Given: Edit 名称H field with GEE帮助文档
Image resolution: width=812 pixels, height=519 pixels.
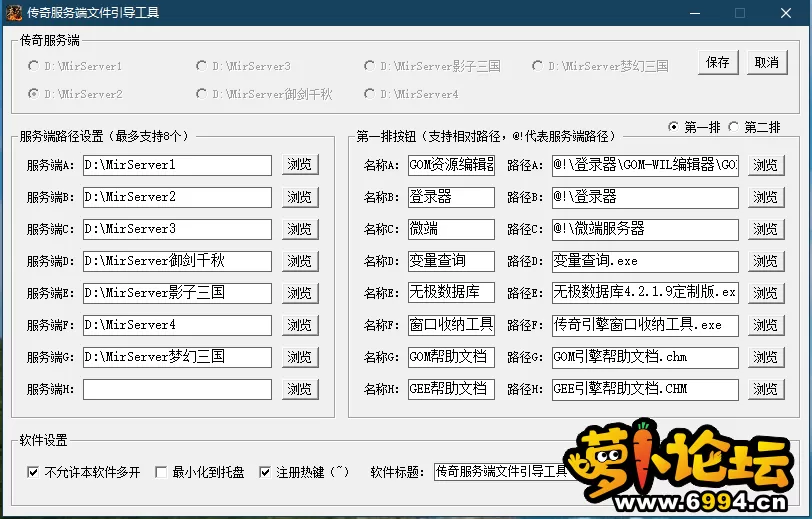Looking at the screenshot, I should click(x=451, y=390).
